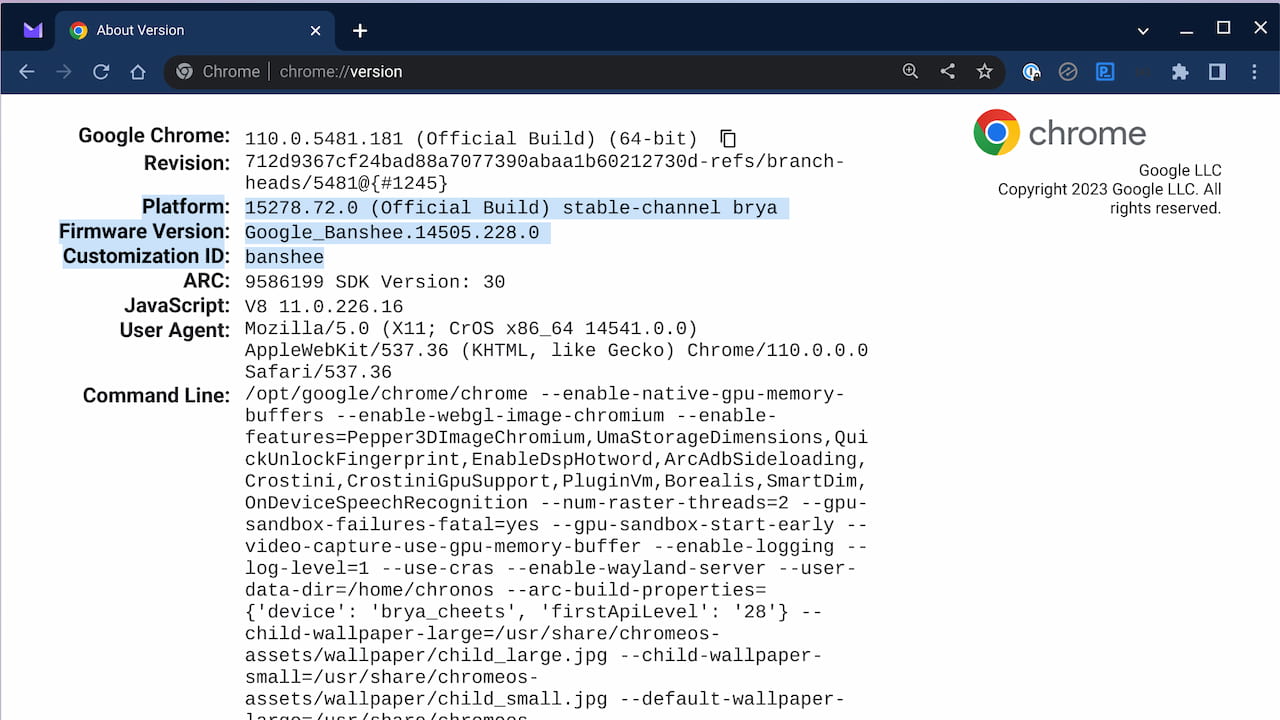Click the Google Chrome: label
Image resolution: width=1280 pixels, height=720 pixels.
point(154,136)
